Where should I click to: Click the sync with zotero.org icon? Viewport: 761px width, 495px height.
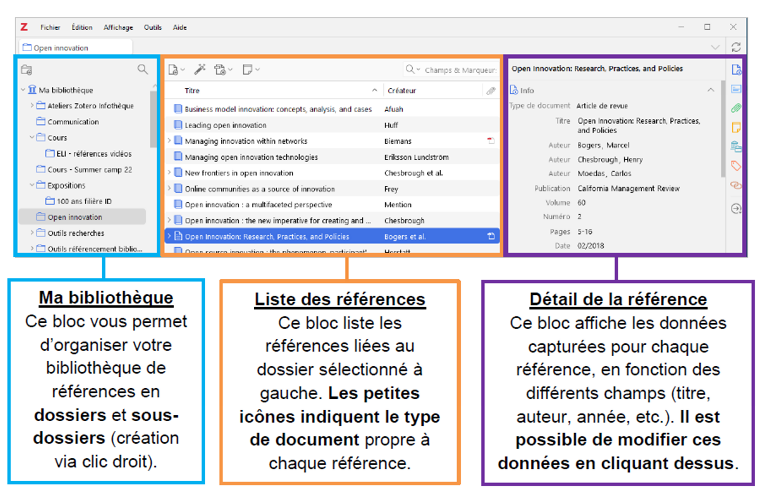(x=737, y=47)
